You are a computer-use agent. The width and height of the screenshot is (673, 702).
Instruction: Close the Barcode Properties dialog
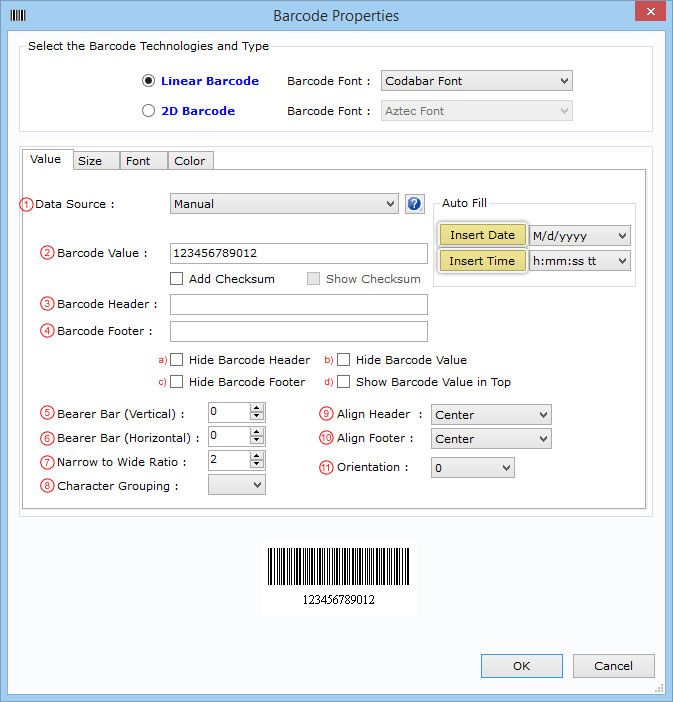[x=650, y=11]
